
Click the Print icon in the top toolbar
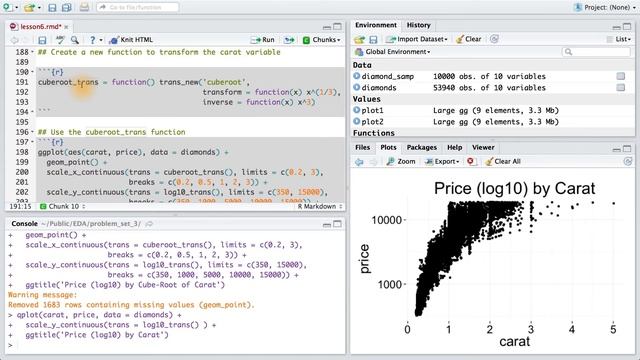click(84, 7)
